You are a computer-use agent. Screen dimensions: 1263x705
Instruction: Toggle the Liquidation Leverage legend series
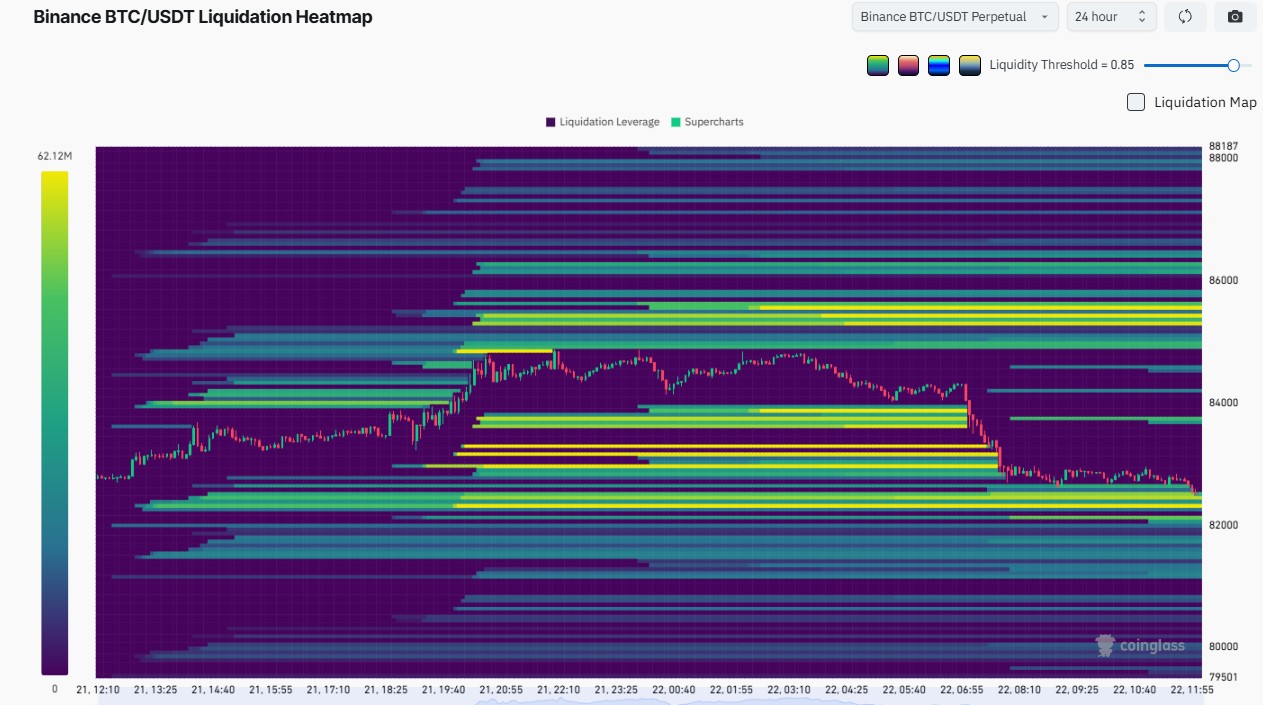click(603, 122)
